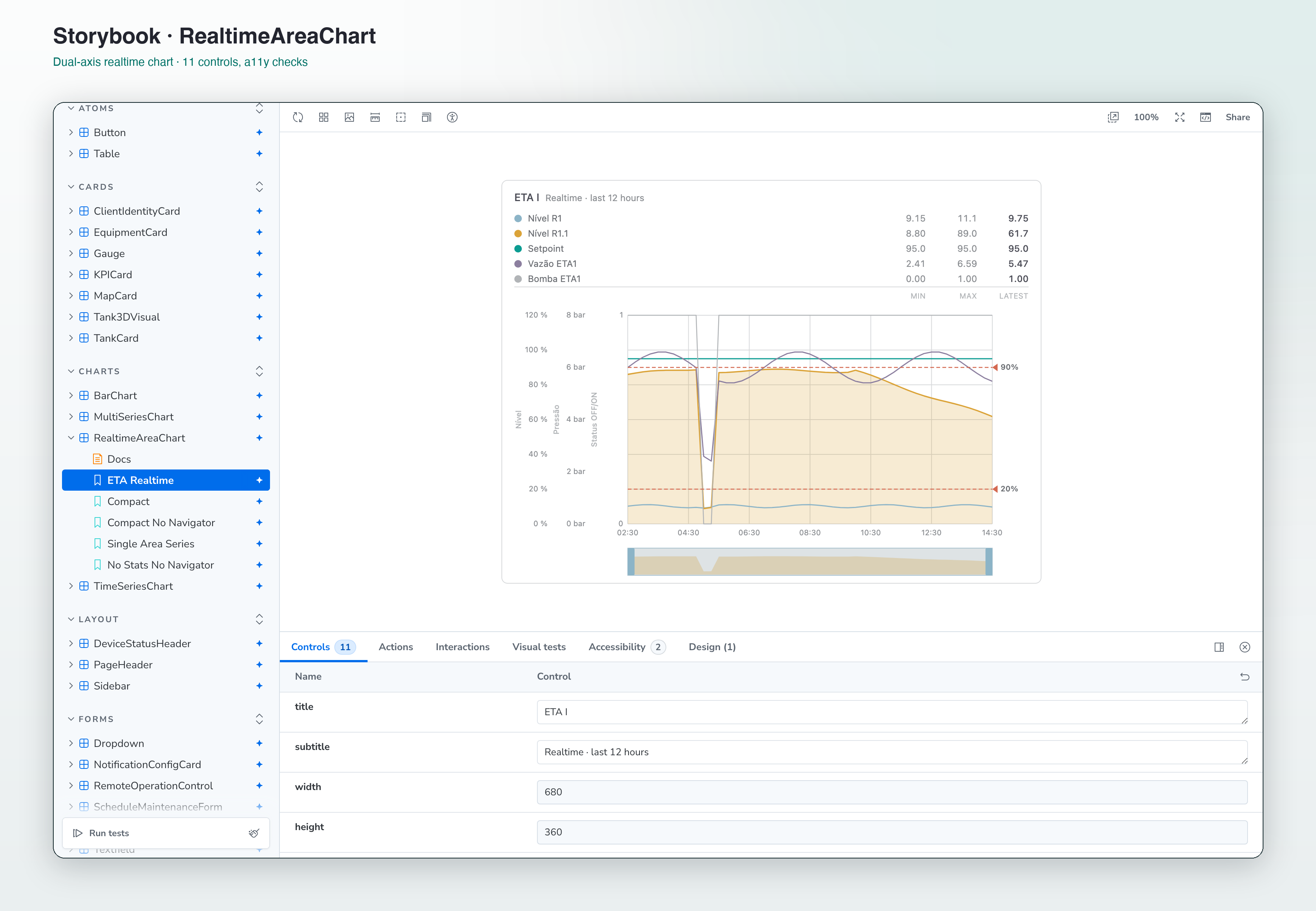Click the title control text field
Image resolution: width=1316 pixels, height=911 pixels.
[892, 712]
